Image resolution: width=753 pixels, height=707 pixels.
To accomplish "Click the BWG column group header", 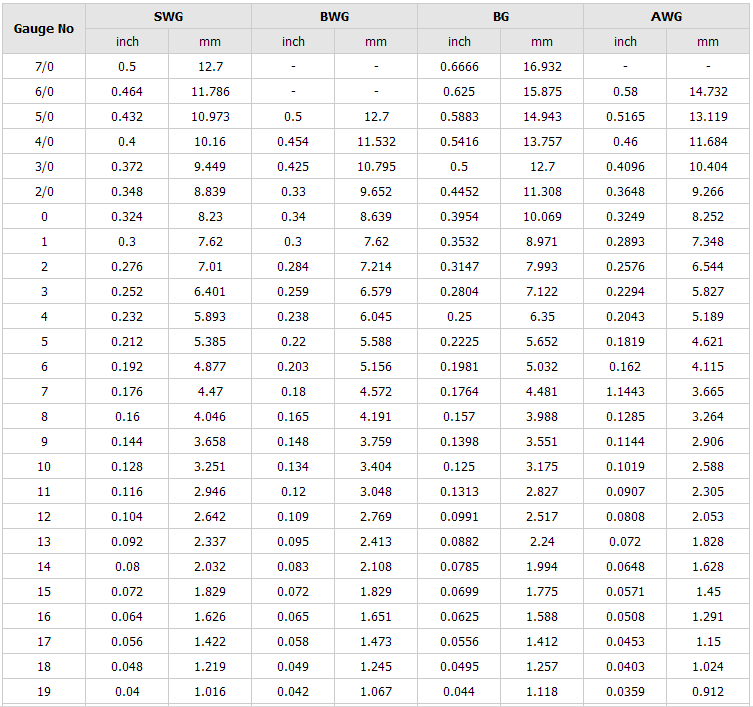I will pos(334,17).
